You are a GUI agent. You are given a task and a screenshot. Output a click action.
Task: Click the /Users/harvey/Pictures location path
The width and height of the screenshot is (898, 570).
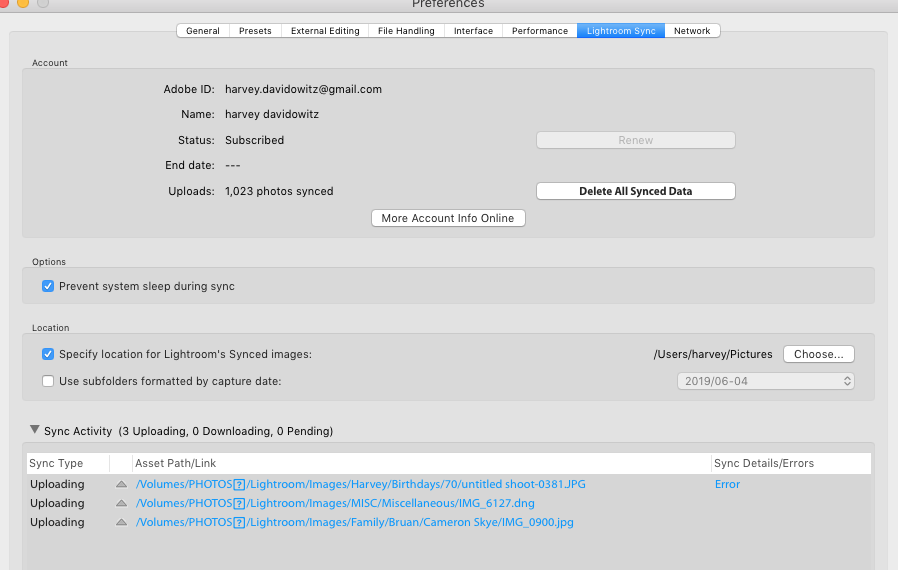[x=713, y=354]
